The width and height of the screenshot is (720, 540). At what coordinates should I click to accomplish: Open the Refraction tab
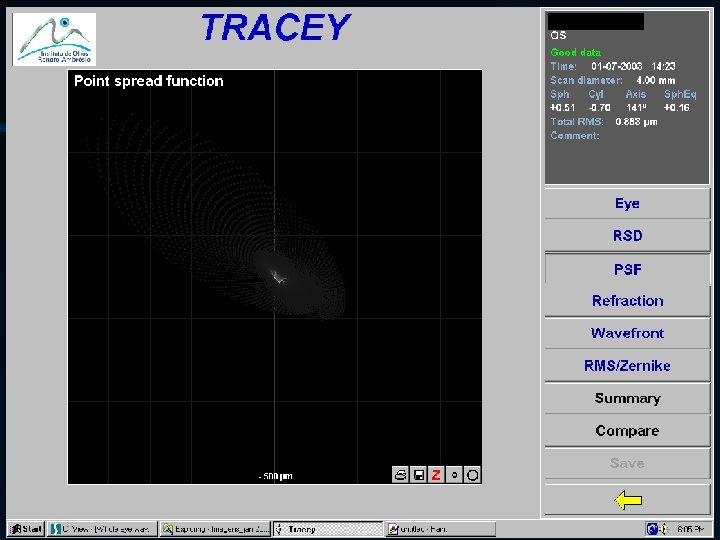coord(627,301)
